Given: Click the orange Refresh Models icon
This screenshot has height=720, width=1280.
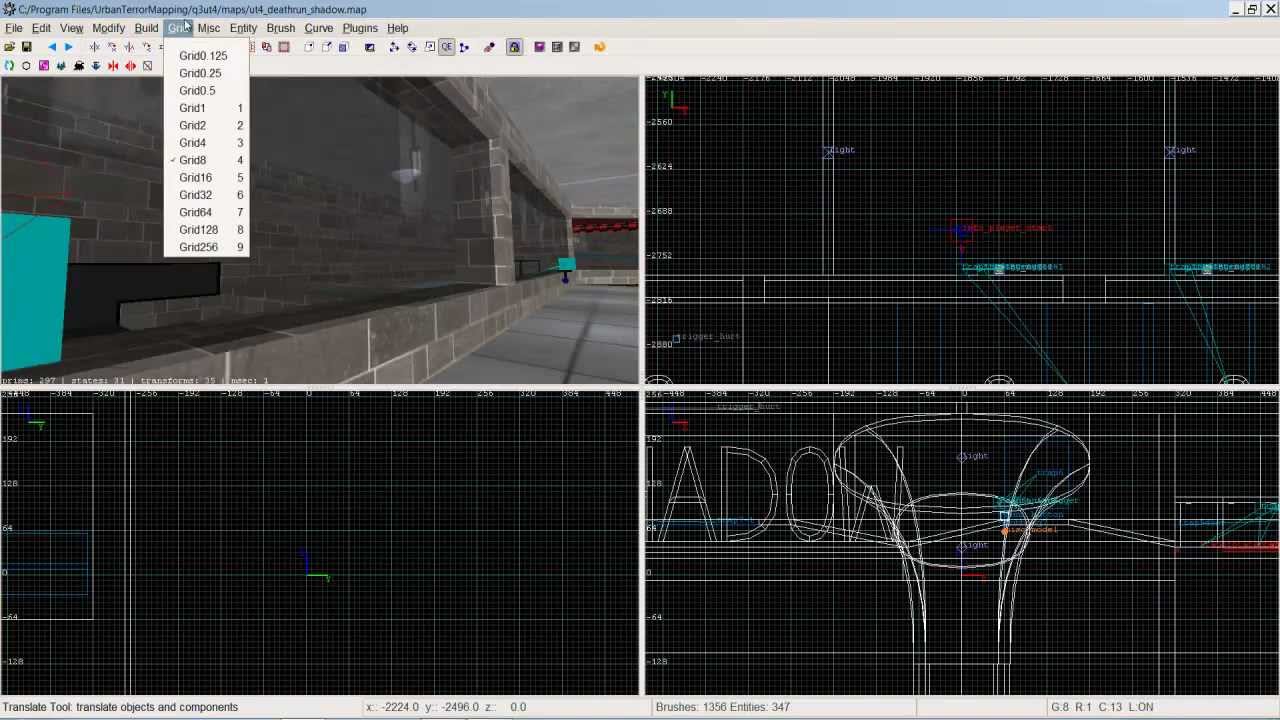Looking at the screenshot, I should click(600, 47).
